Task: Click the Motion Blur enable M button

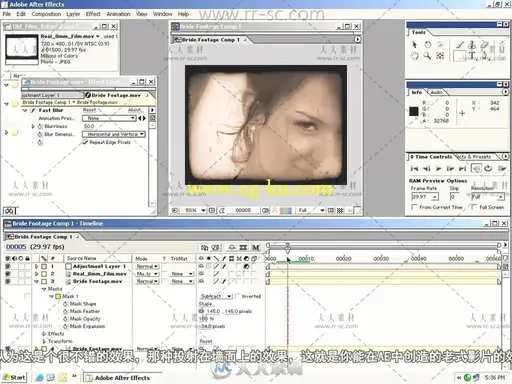Action: (256, 247)
